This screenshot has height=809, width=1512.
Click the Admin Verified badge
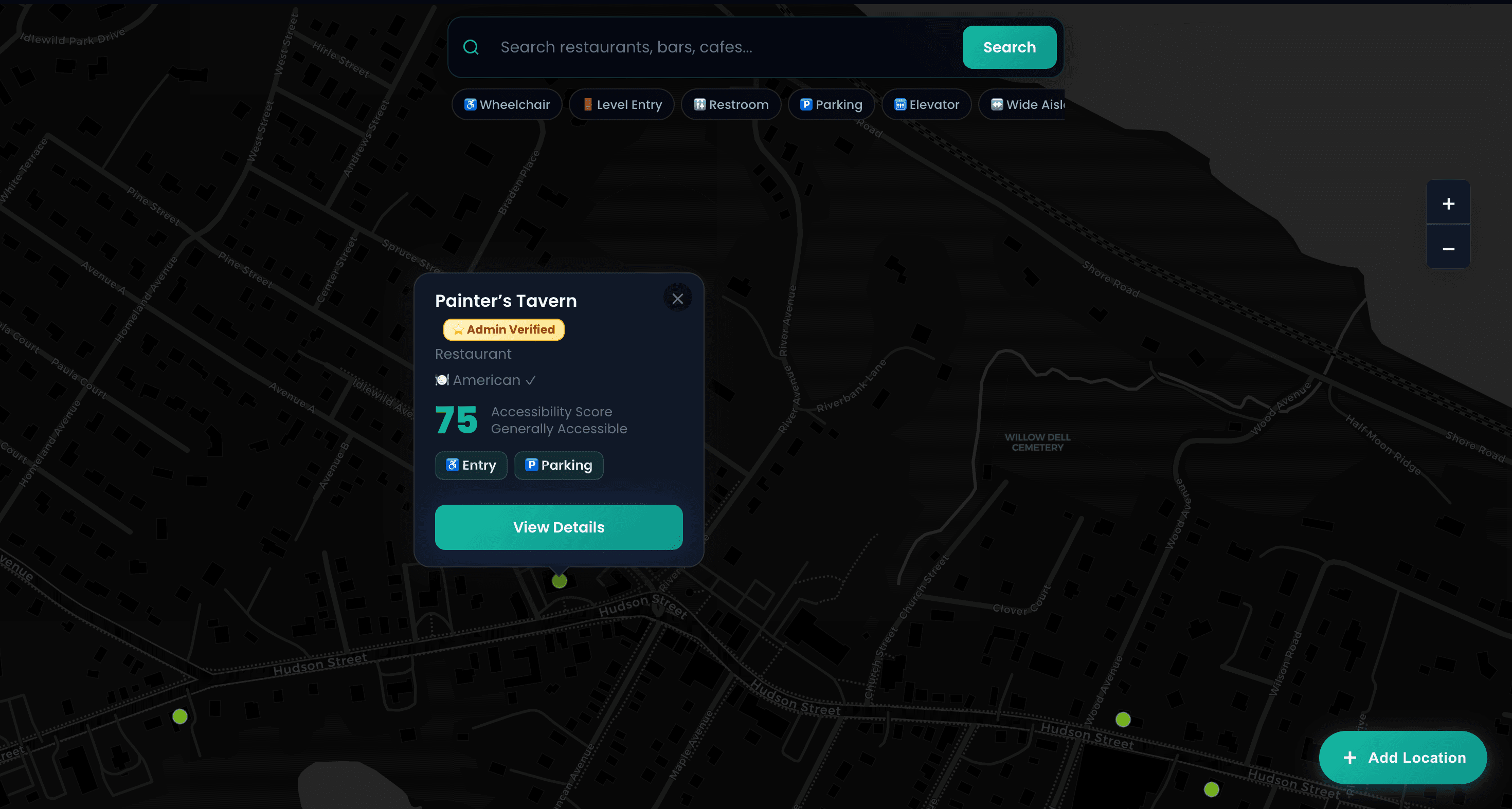(x=503, y=329)
